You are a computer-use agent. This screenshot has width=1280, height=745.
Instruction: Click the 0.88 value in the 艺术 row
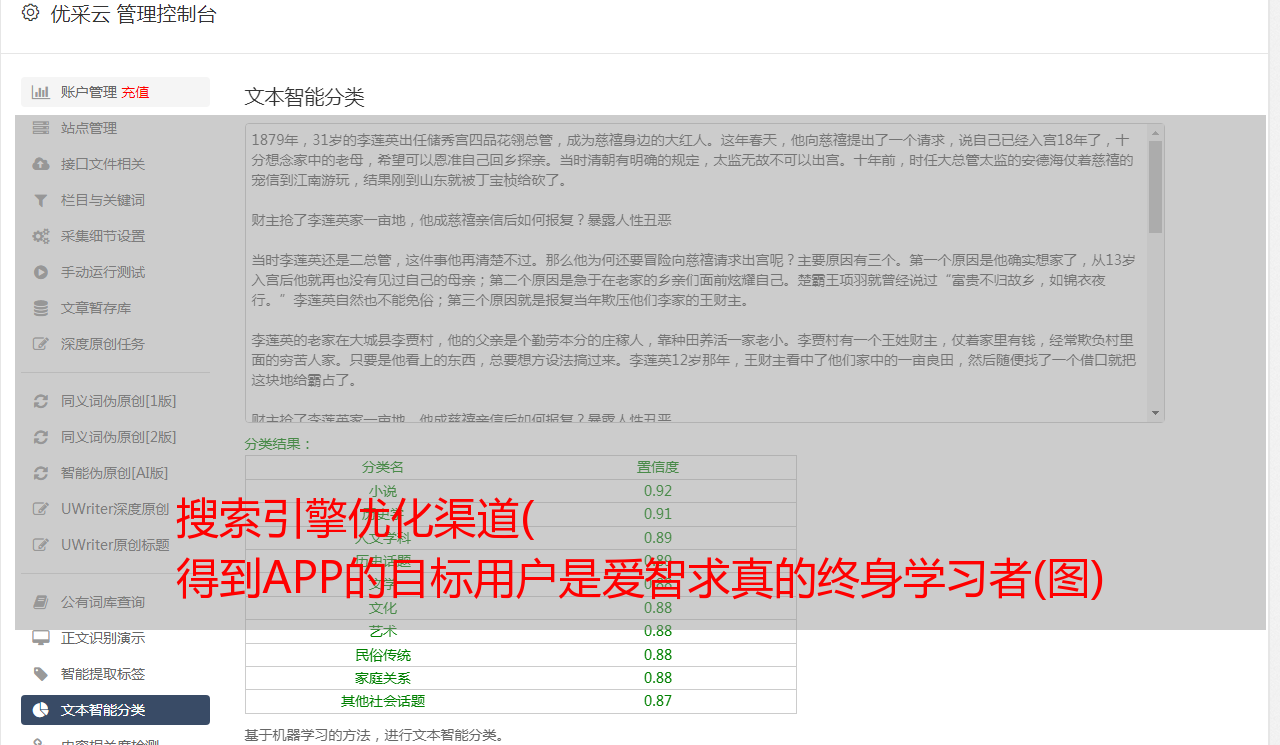coord(658,631)
